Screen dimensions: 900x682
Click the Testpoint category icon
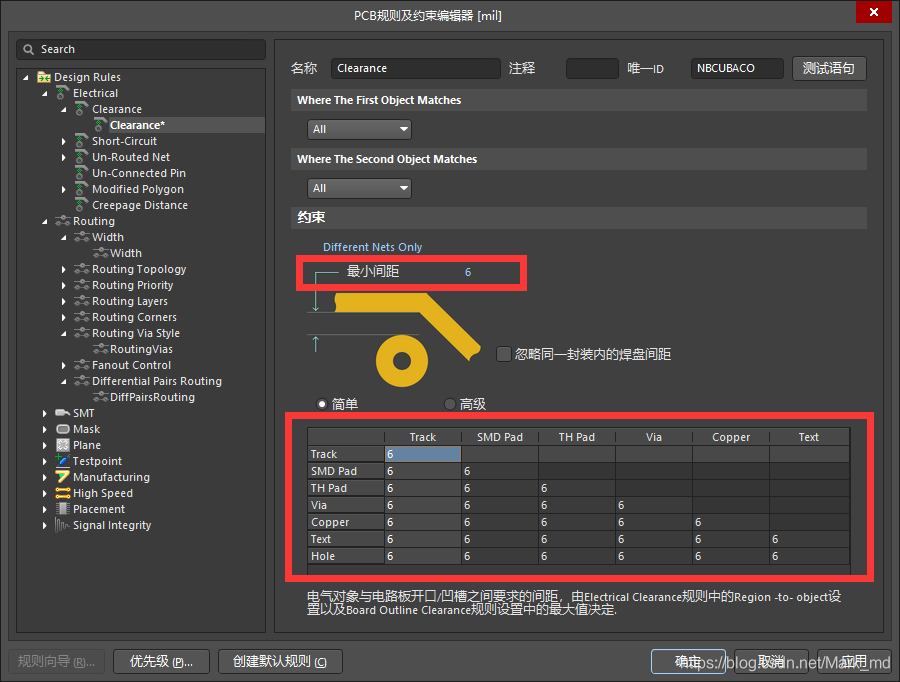pos(63,461)
